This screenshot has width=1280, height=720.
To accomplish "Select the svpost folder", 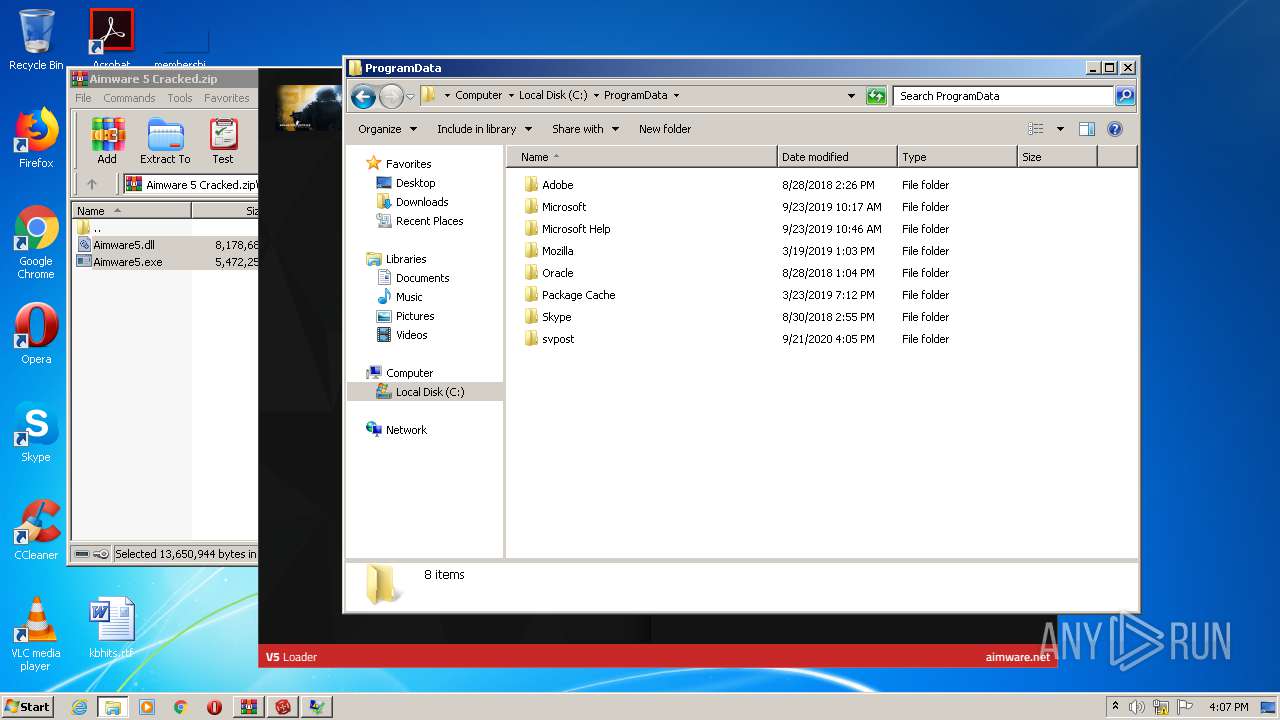I will pyautogui.click(x=558, y=339).
